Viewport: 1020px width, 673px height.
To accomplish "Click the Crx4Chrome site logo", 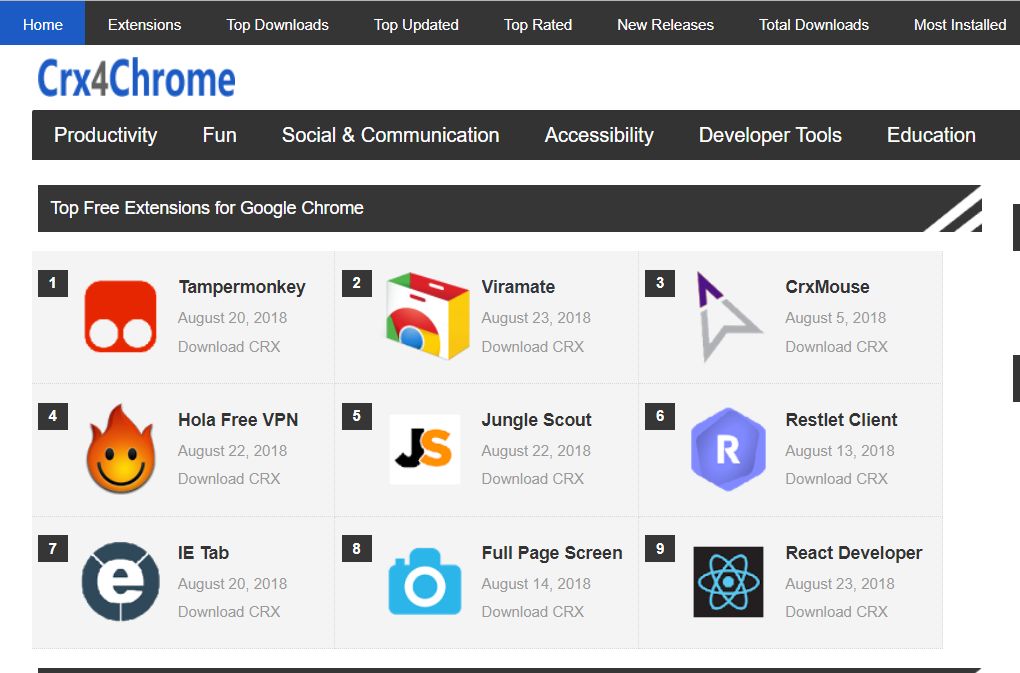I will point(136,78).
